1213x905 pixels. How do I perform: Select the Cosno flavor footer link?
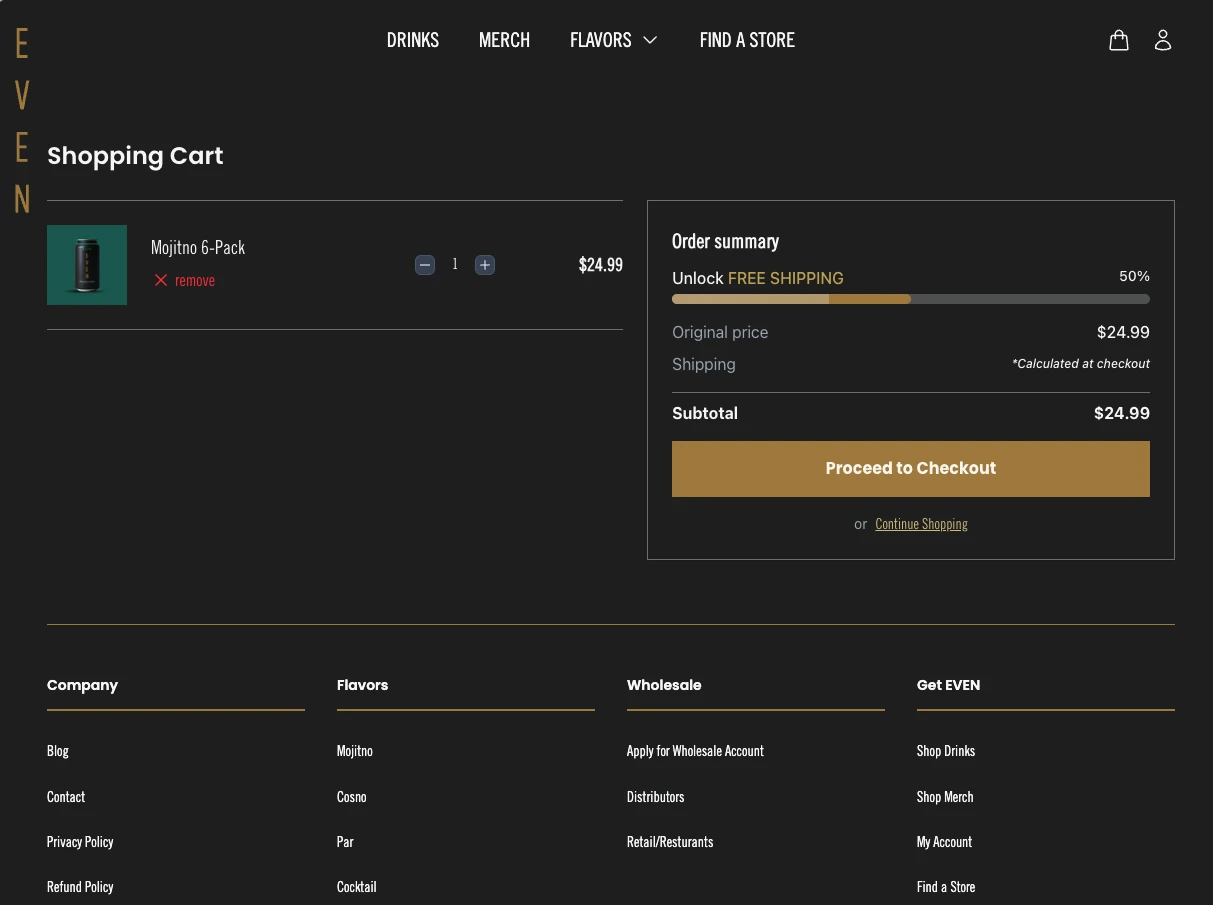(x=352, y=797)
